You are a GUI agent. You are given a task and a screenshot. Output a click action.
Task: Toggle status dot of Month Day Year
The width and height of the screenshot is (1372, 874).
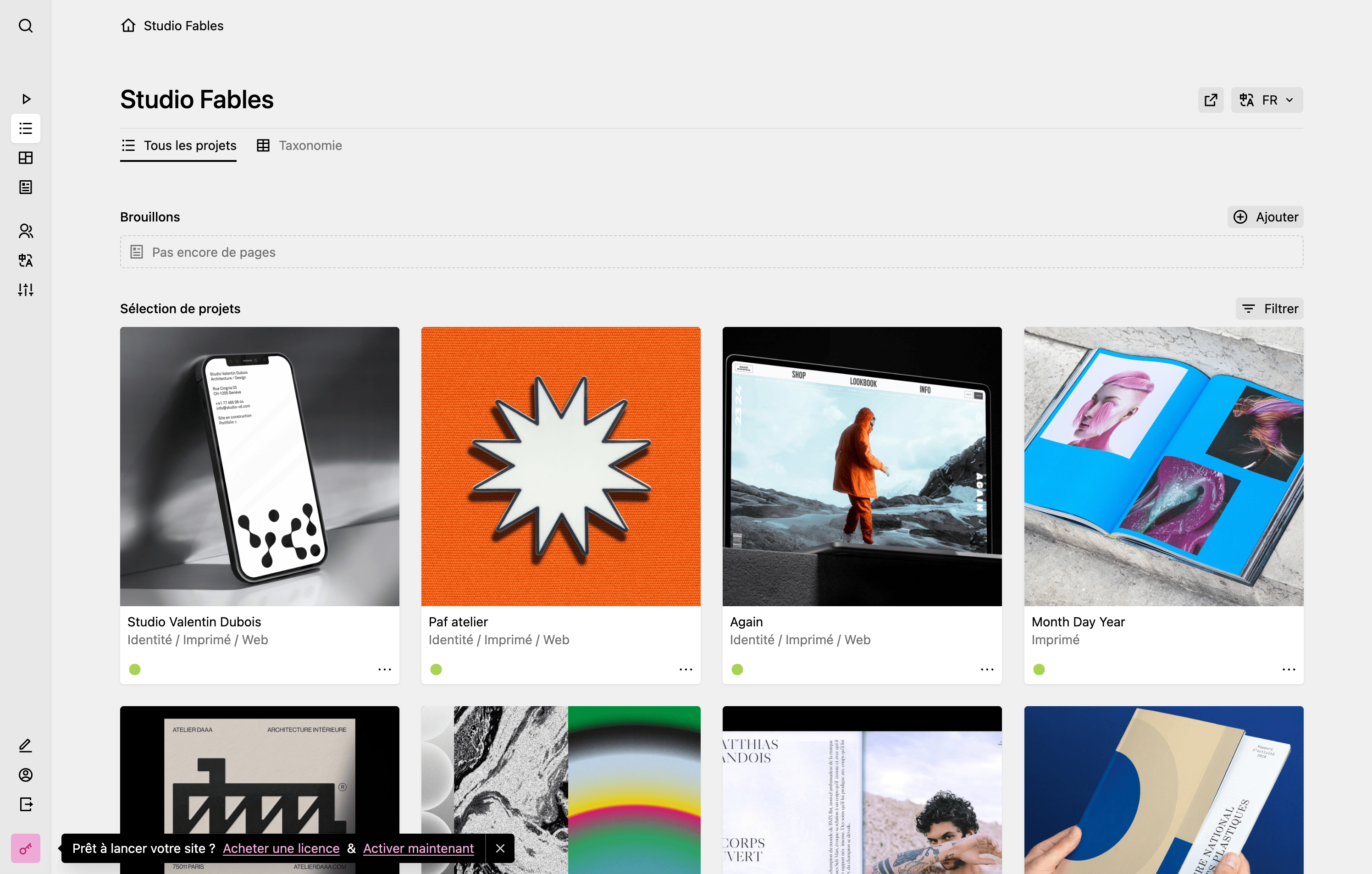coord(1039,669)
